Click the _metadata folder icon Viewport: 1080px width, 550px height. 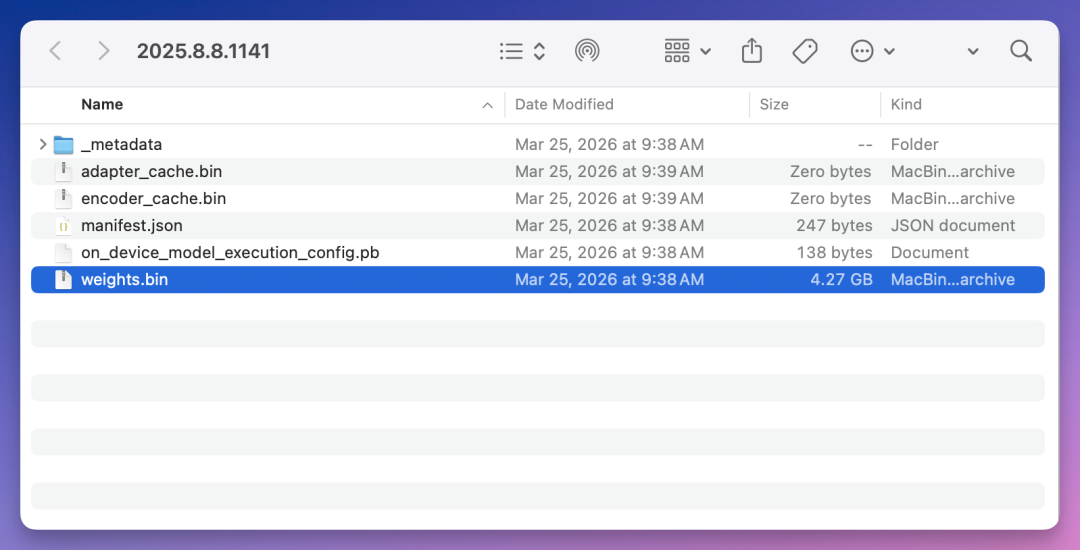click(63, 145)
